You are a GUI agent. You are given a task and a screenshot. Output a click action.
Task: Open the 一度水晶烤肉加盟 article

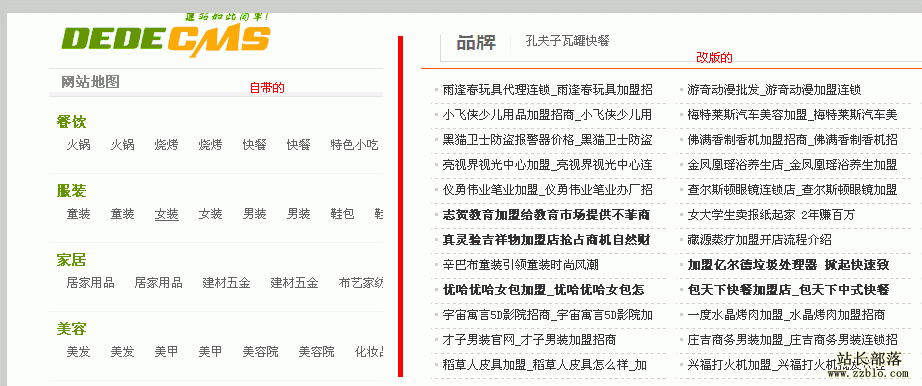click(786, 315)
